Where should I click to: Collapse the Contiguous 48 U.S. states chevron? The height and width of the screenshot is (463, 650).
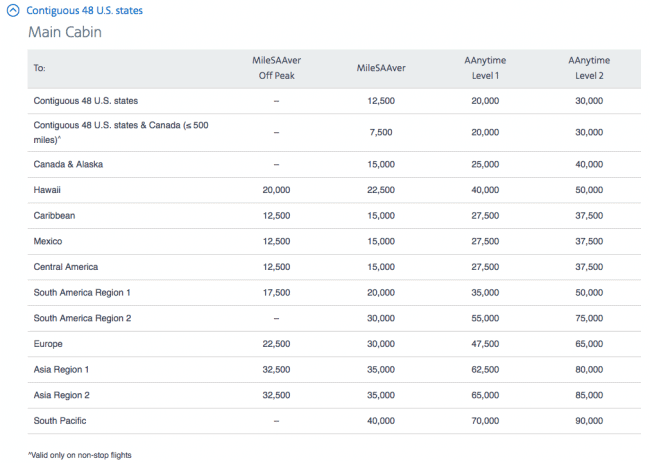tap(13, 11)
